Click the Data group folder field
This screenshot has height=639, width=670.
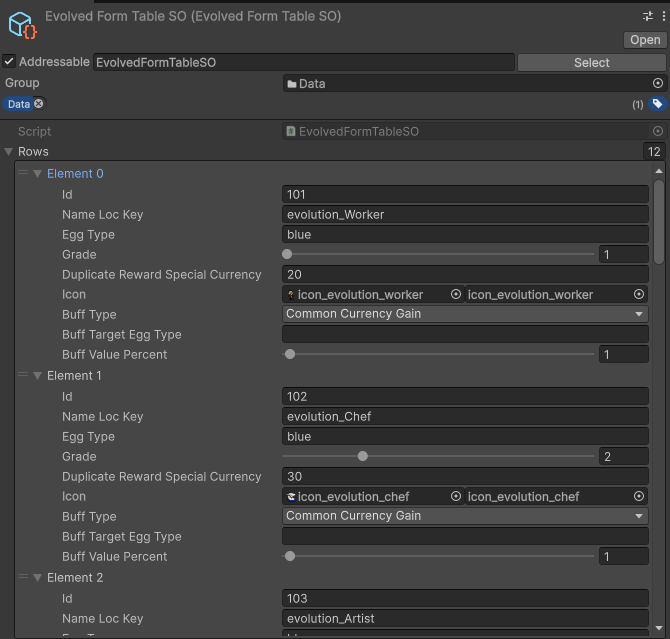click(x=467, y=83)
